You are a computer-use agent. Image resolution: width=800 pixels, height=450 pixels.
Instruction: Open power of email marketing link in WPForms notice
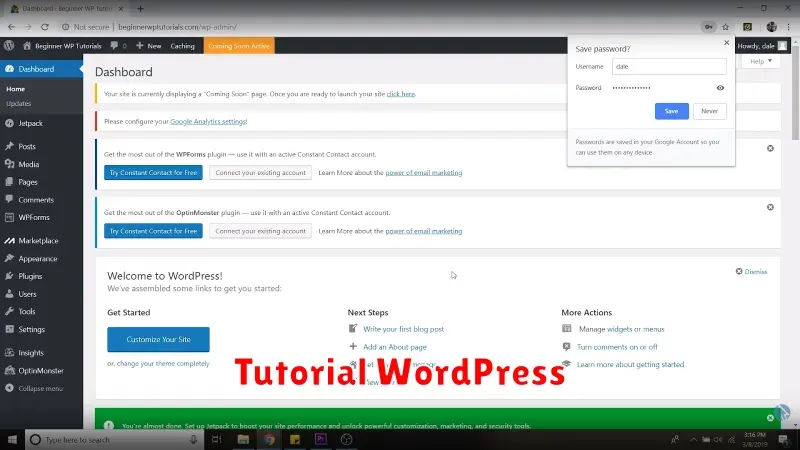(423, 172)
